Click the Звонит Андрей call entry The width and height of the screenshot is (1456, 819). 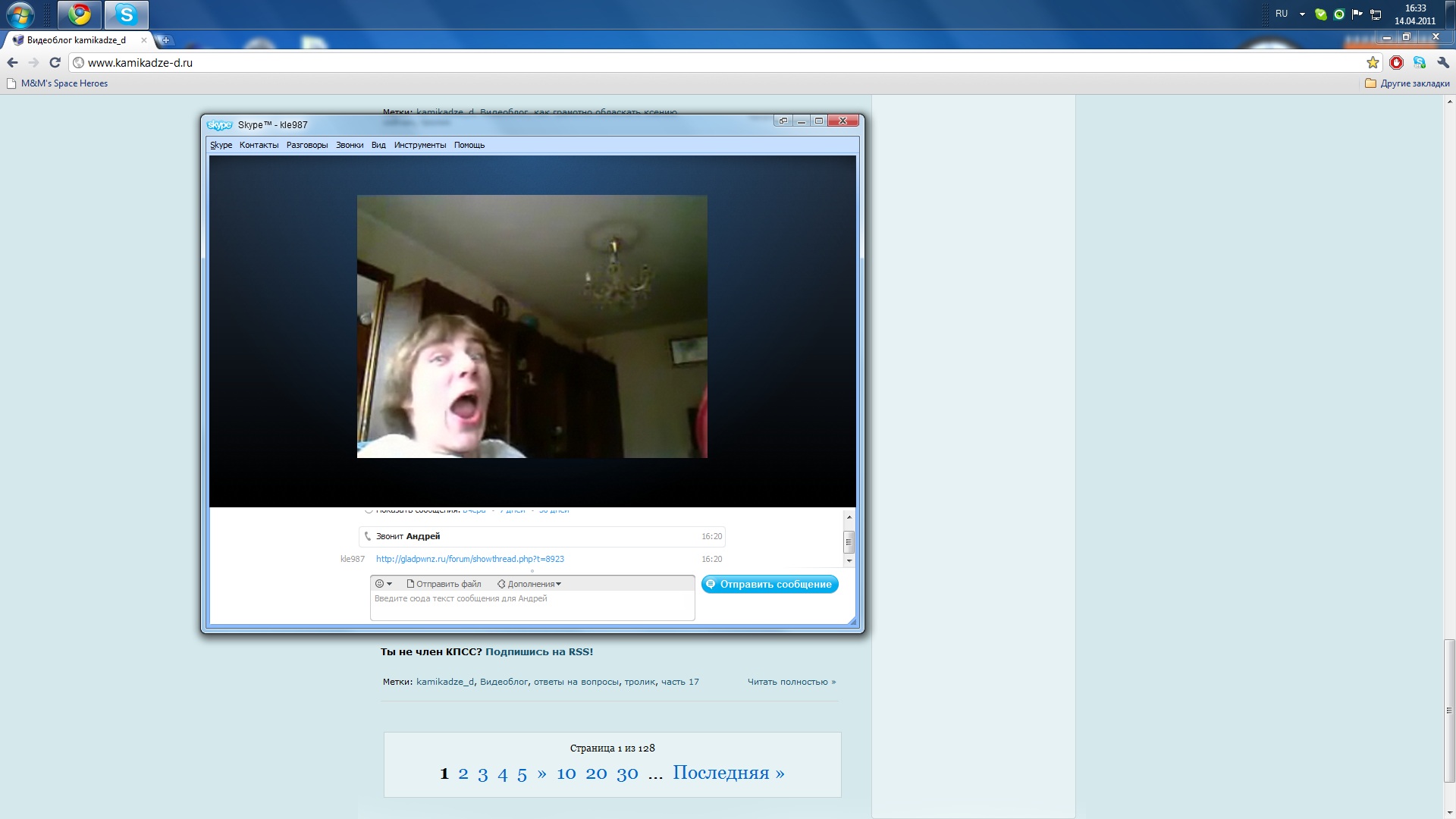pos(542,536)
